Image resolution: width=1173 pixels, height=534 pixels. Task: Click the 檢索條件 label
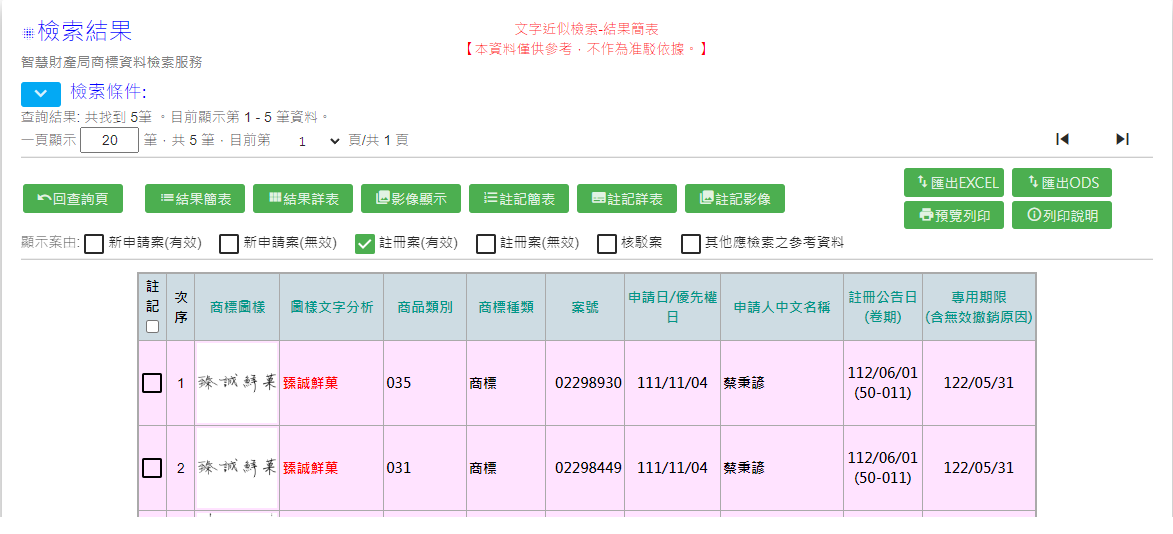point(108,92)
